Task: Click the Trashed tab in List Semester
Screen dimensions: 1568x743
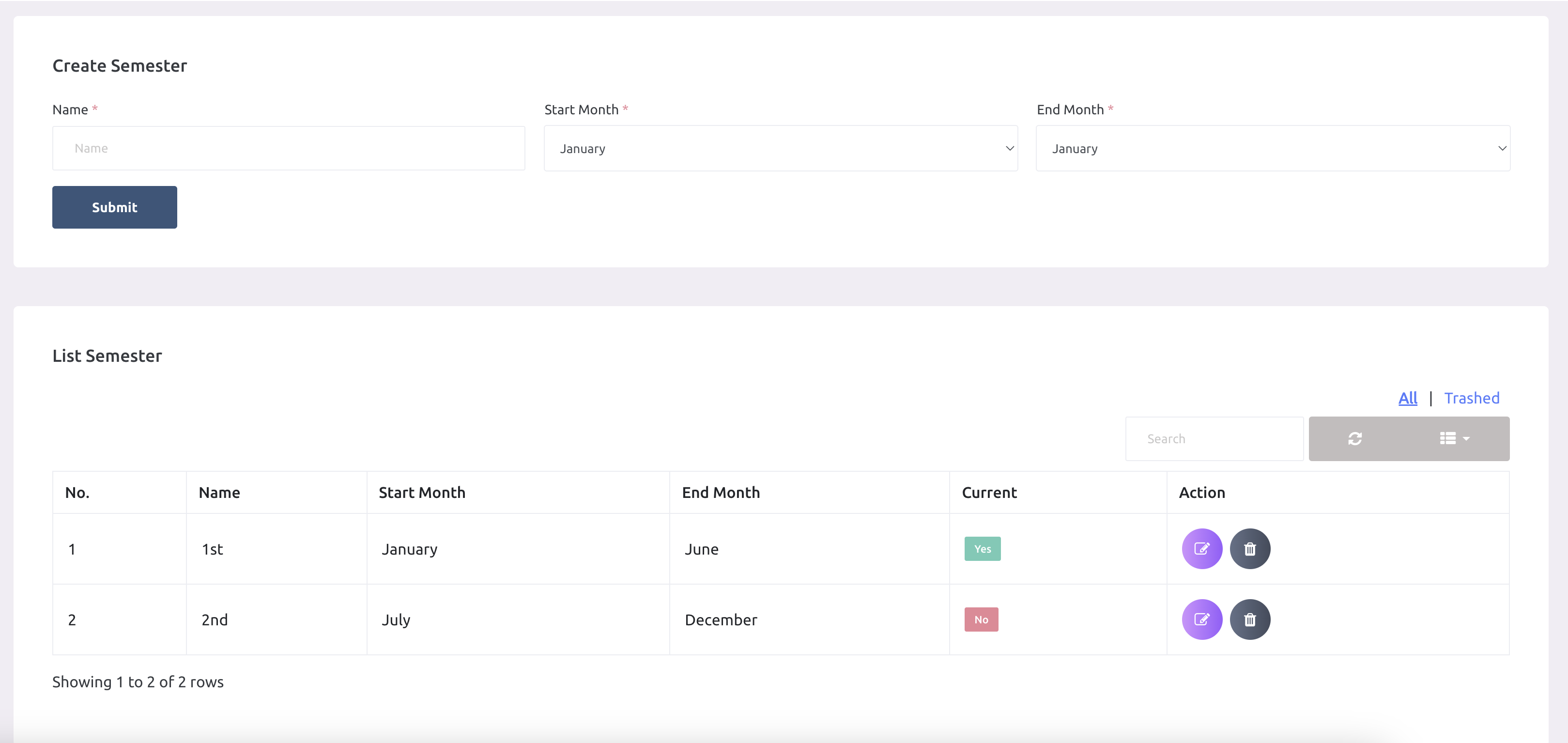Action: pos(1472,397)
